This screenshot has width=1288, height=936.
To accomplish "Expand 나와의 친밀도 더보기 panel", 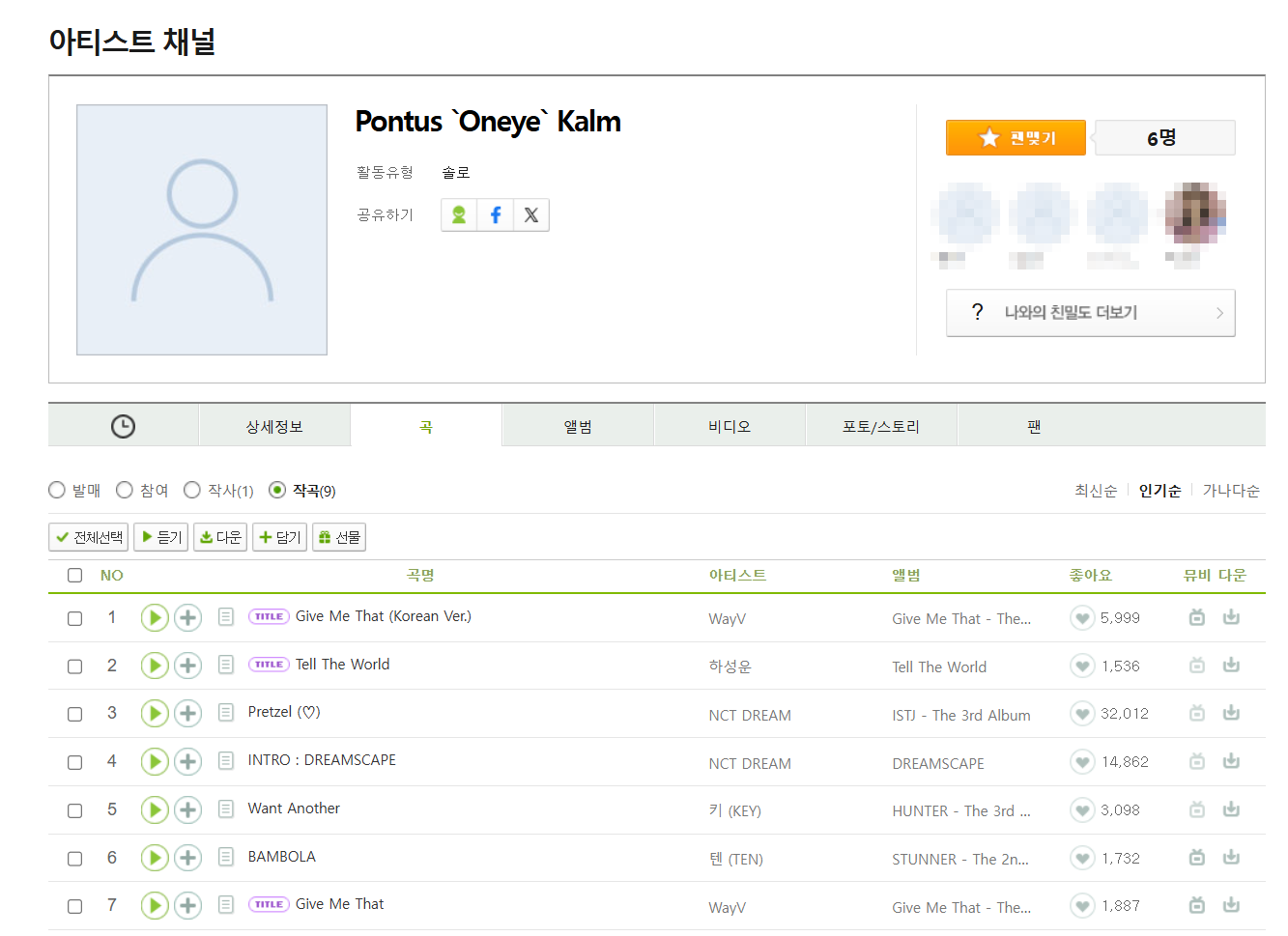I will click(1090, 313).
